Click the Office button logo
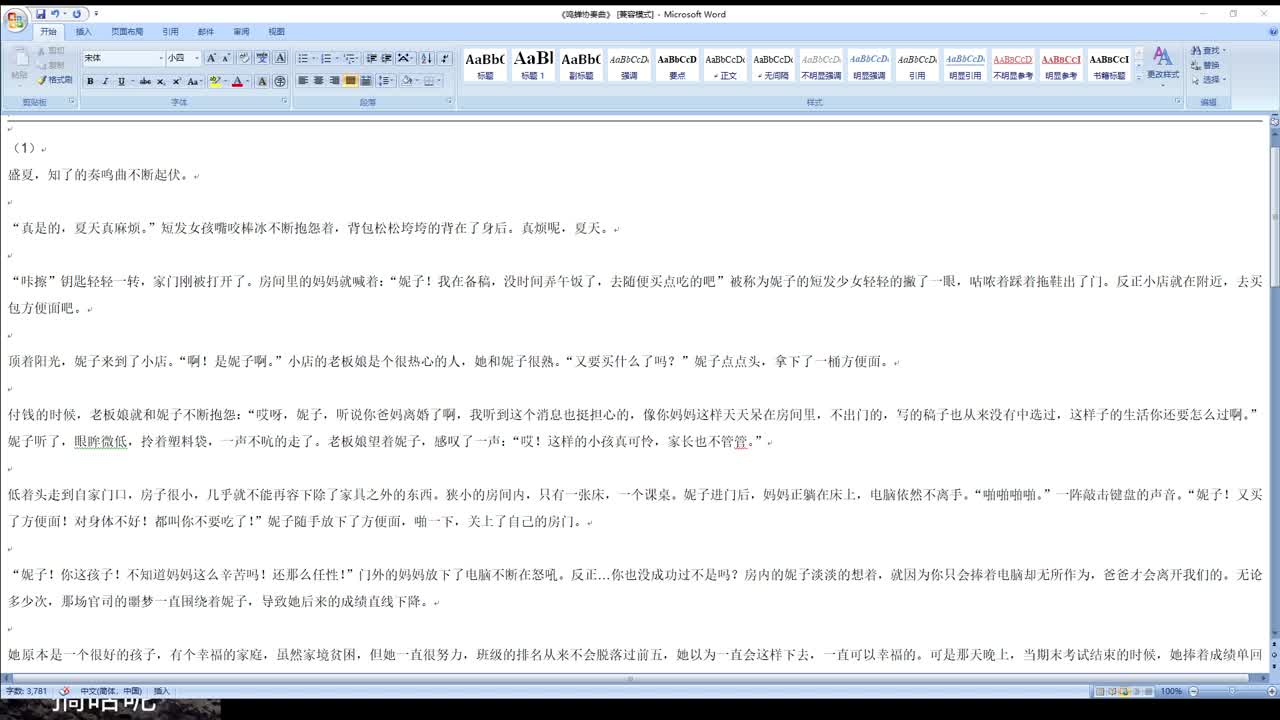The width and height of the screenshot is (1280, 720). [x=16, y=19]
